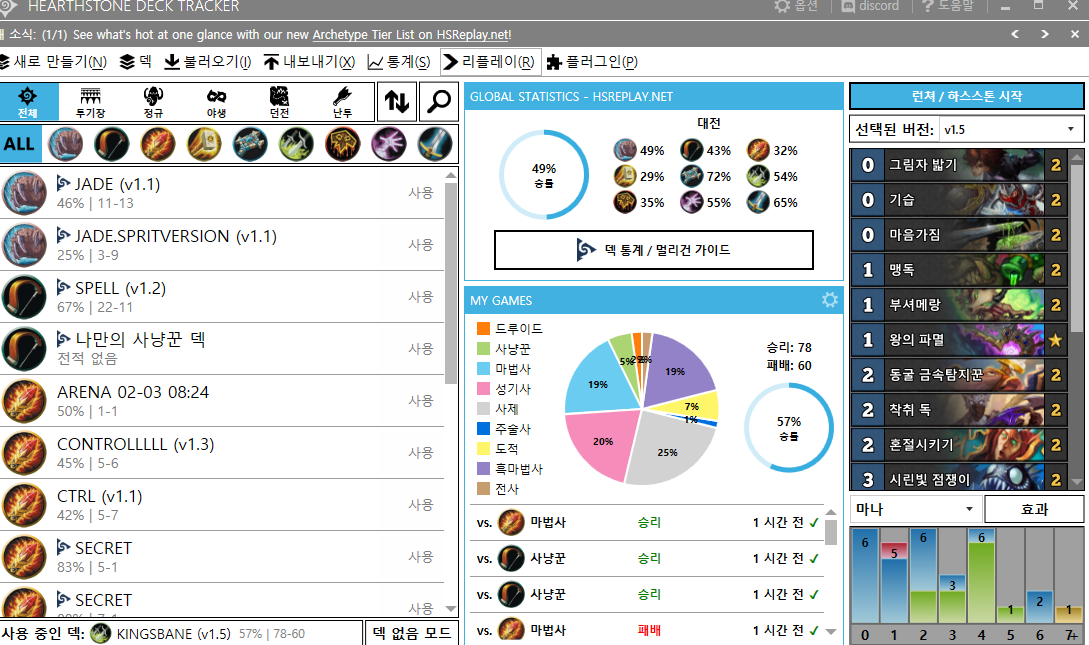The width and height of the screenshot is (1089, 645).
Task: Show next news item arrow
Action: pos(1045,34)
